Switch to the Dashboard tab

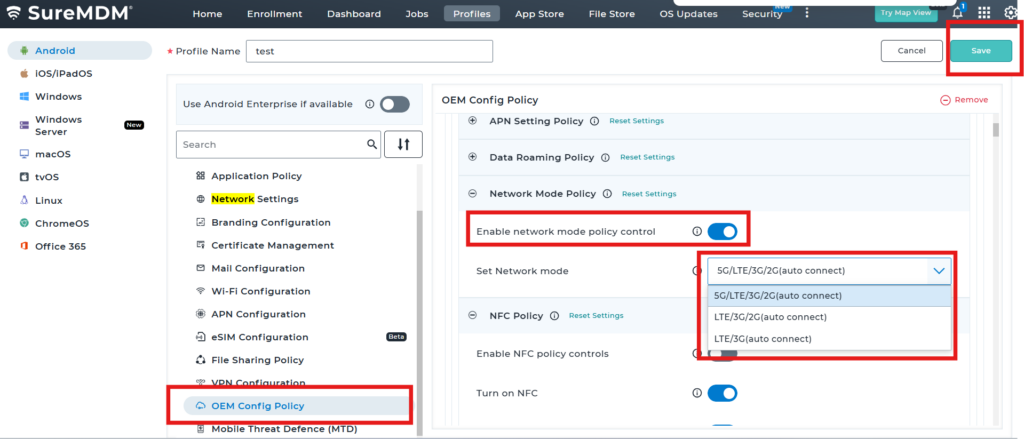click(x=354, y=14)
